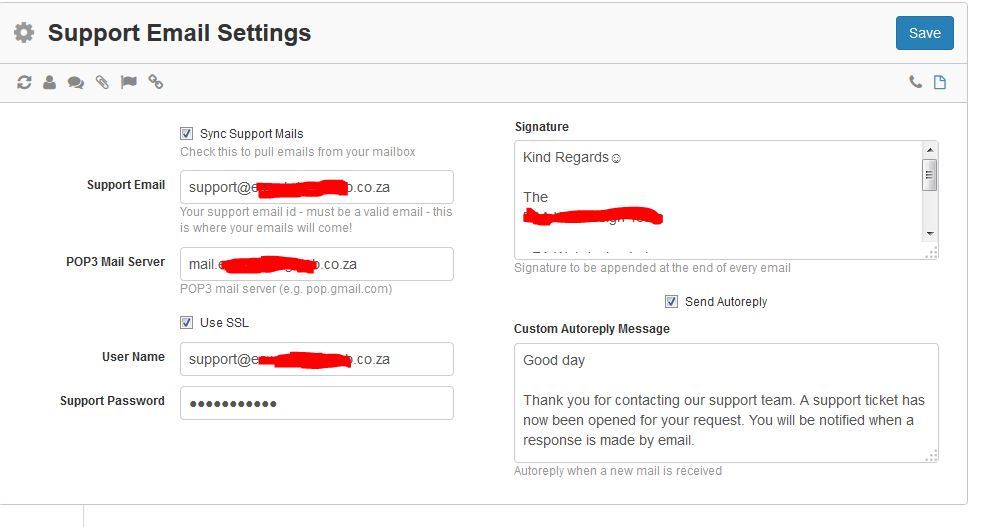Click the Autoreply textarea resize handle
The height and width of the screenshot is (527, 981).
click(x=932, y=456)
